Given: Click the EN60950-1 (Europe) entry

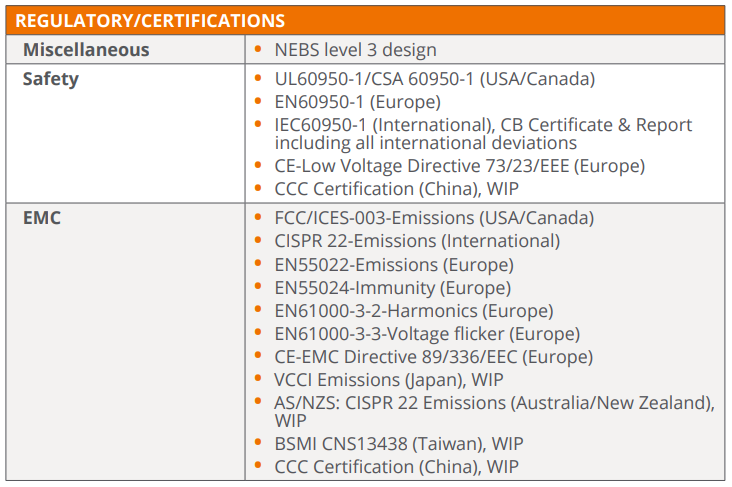Looking at the screenshot, I should (357, 102).
